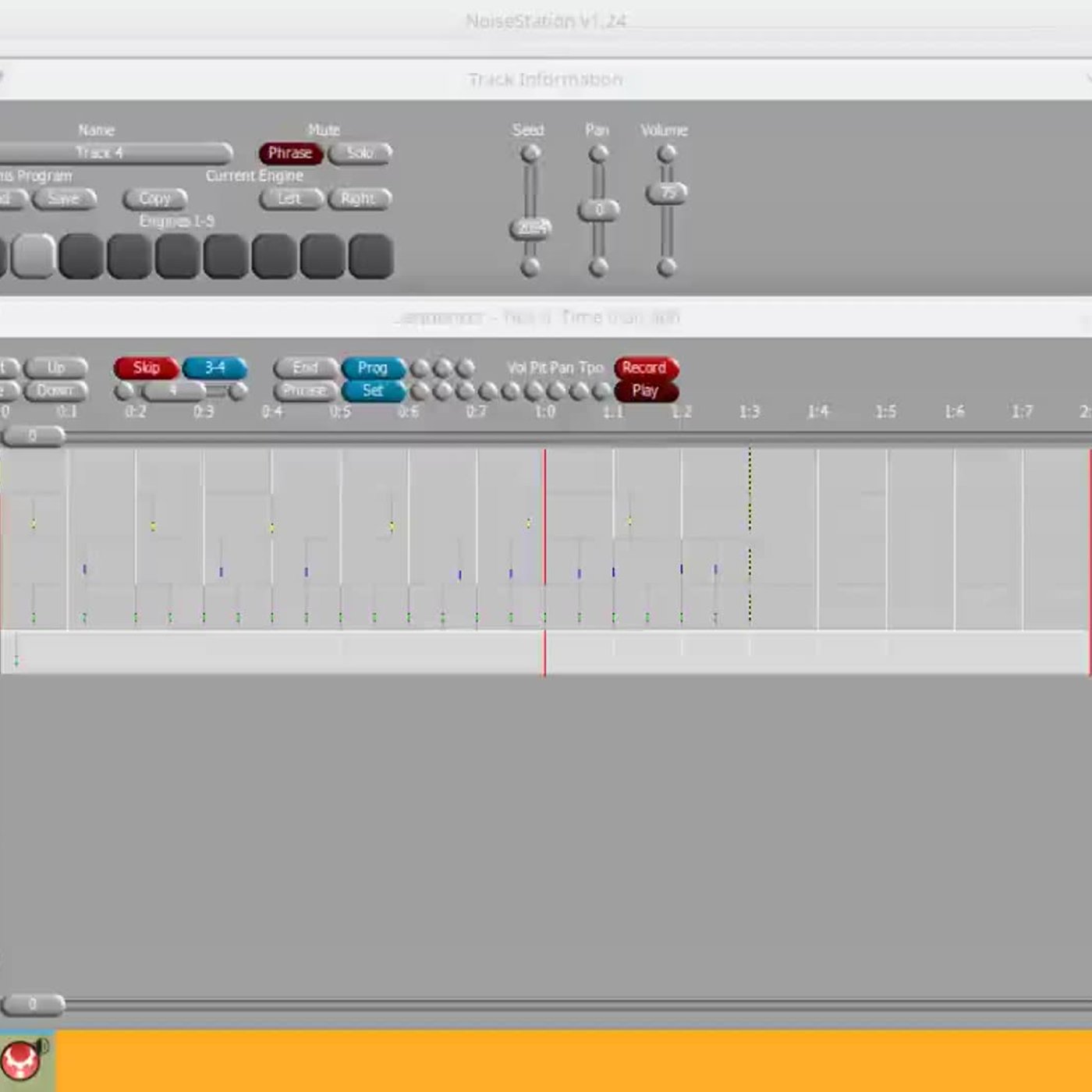Toggle the red Skip button

pyautogui.click(x=146, y=367)
